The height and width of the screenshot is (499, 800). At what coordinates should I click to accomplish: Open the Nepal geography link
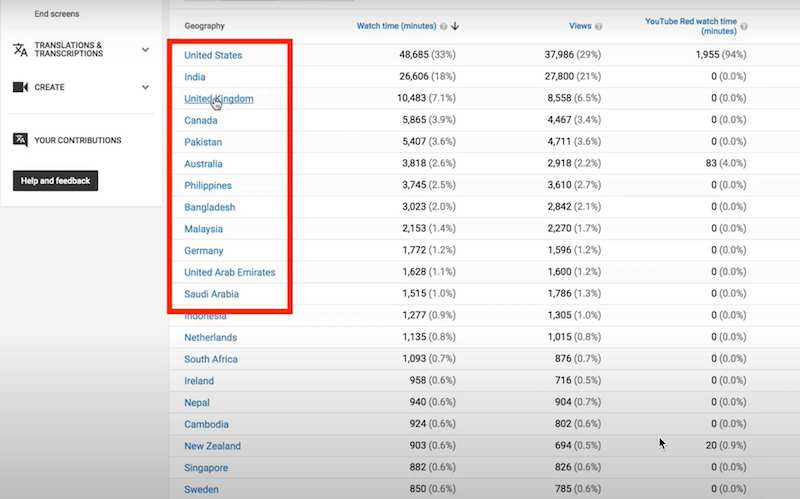196,403
